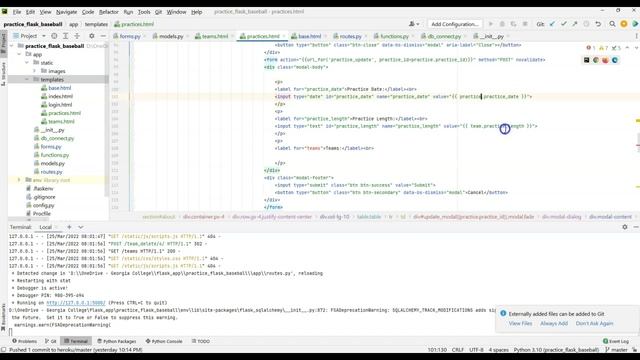Open Project panel settings gear
Viewport: 640px width, 360px height.
91,36
